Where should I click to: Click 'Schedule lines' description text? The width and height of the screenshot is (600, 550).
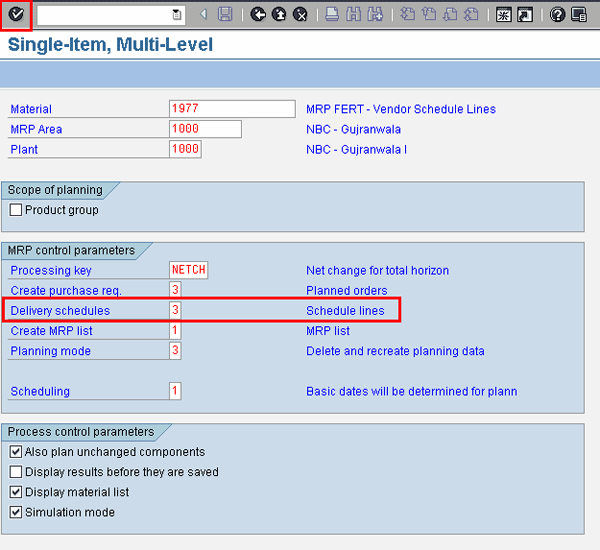(x=345, y=311)
